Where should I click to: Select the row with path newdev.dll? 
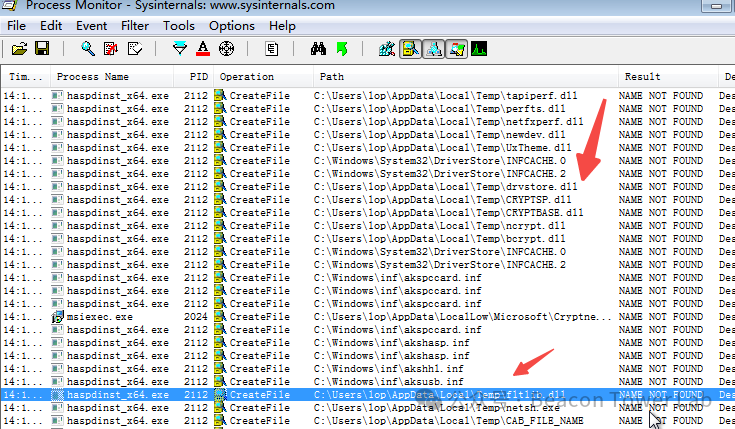click(x=368, y=135)
